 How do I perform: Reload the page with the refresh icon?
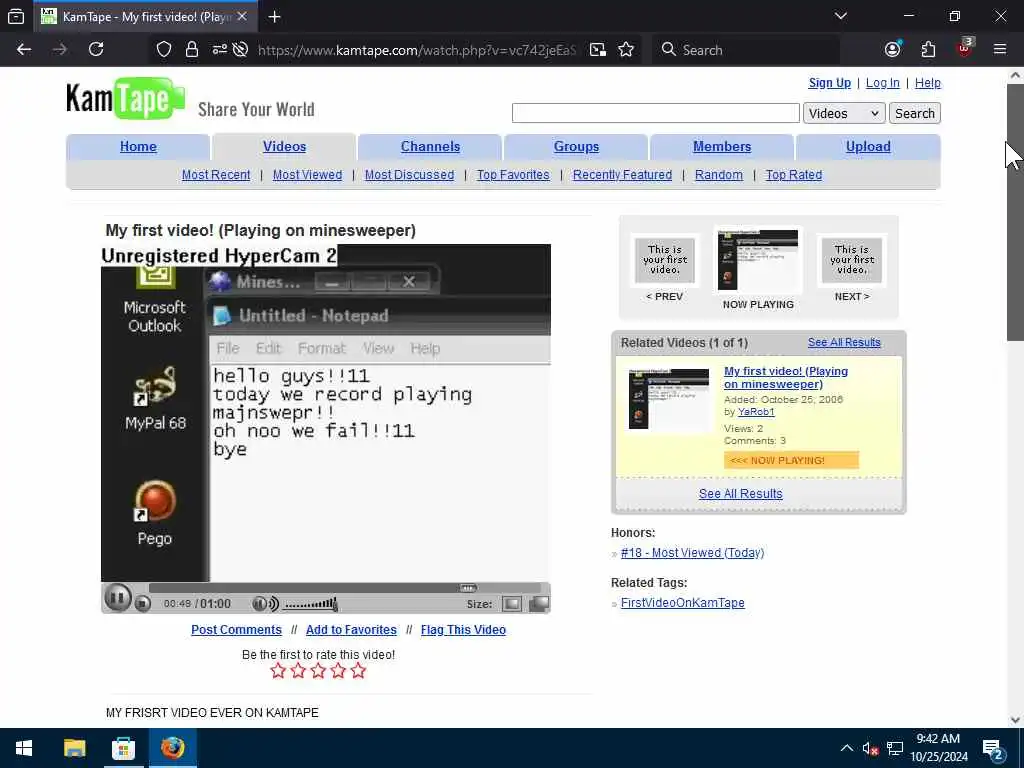(x=96, y=50)
